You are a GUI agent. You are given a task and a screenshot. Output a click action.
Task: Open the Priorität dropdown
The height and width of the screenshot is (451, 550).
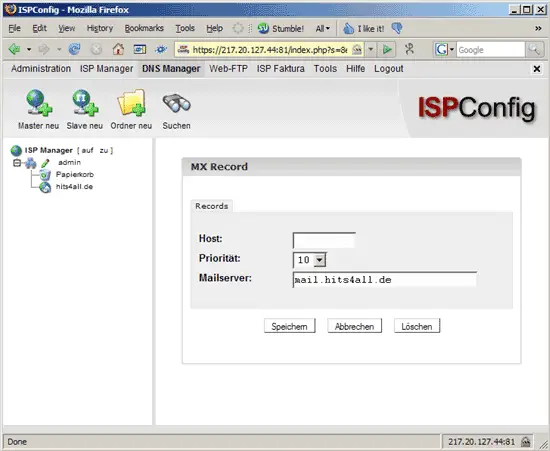tap(320, 260)
